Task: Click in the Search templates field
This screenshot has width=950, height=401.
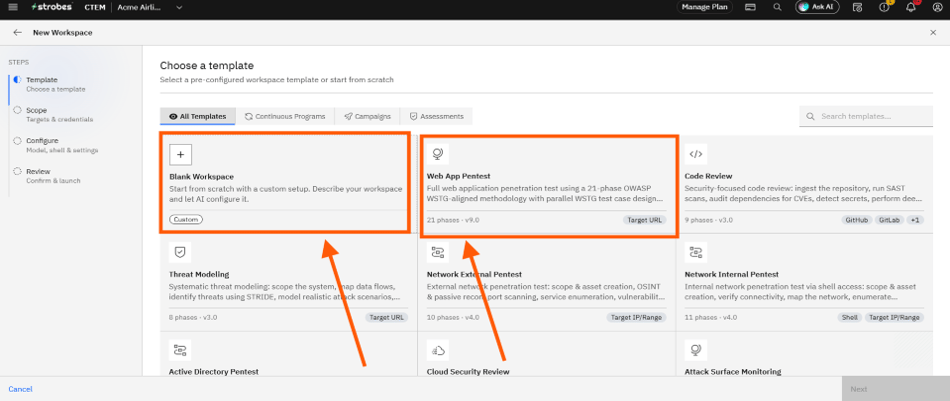Action: (x=866, y=116)
